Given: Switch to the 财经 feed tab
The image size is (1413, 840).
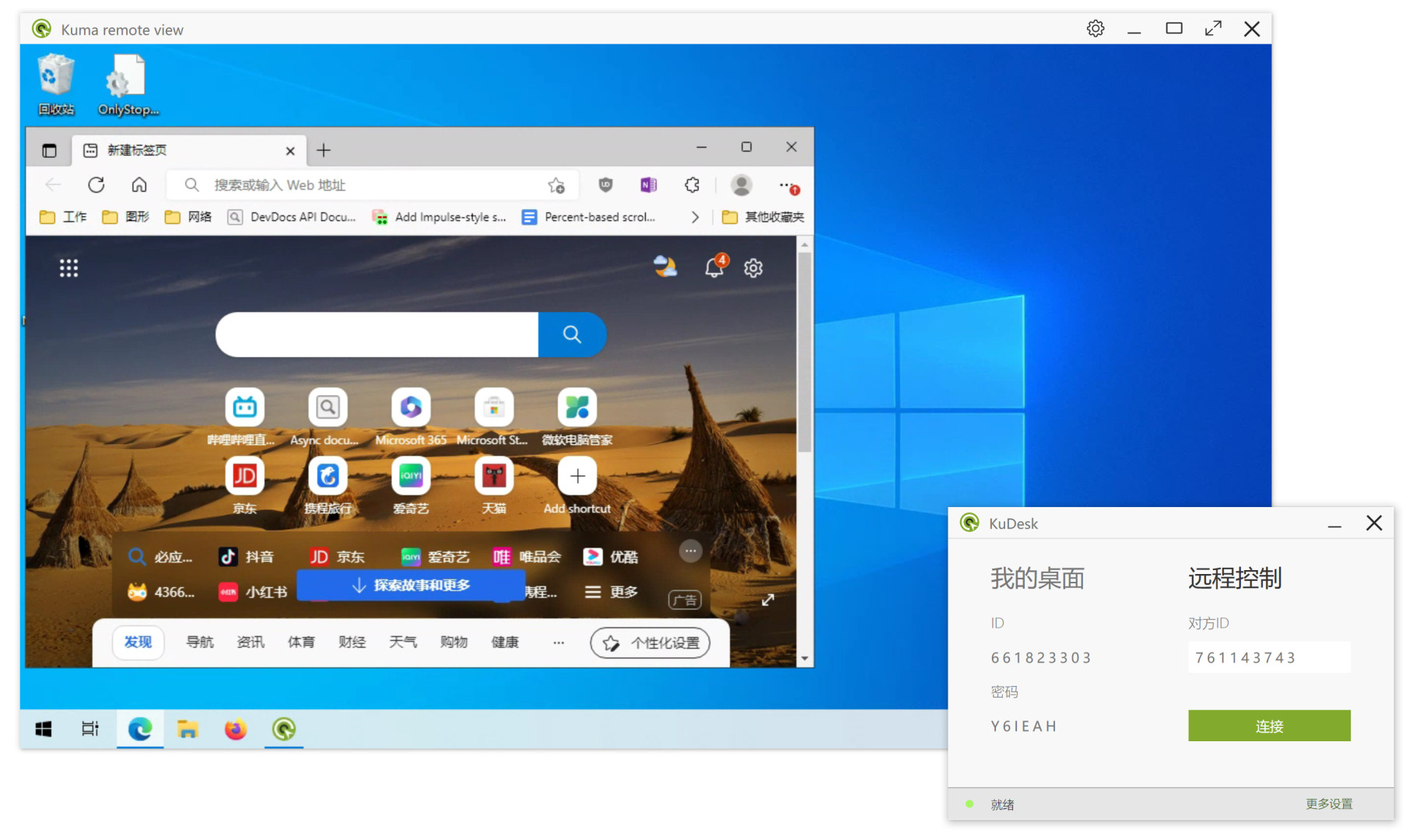Looking at the screenshot, I should (352, 642).
